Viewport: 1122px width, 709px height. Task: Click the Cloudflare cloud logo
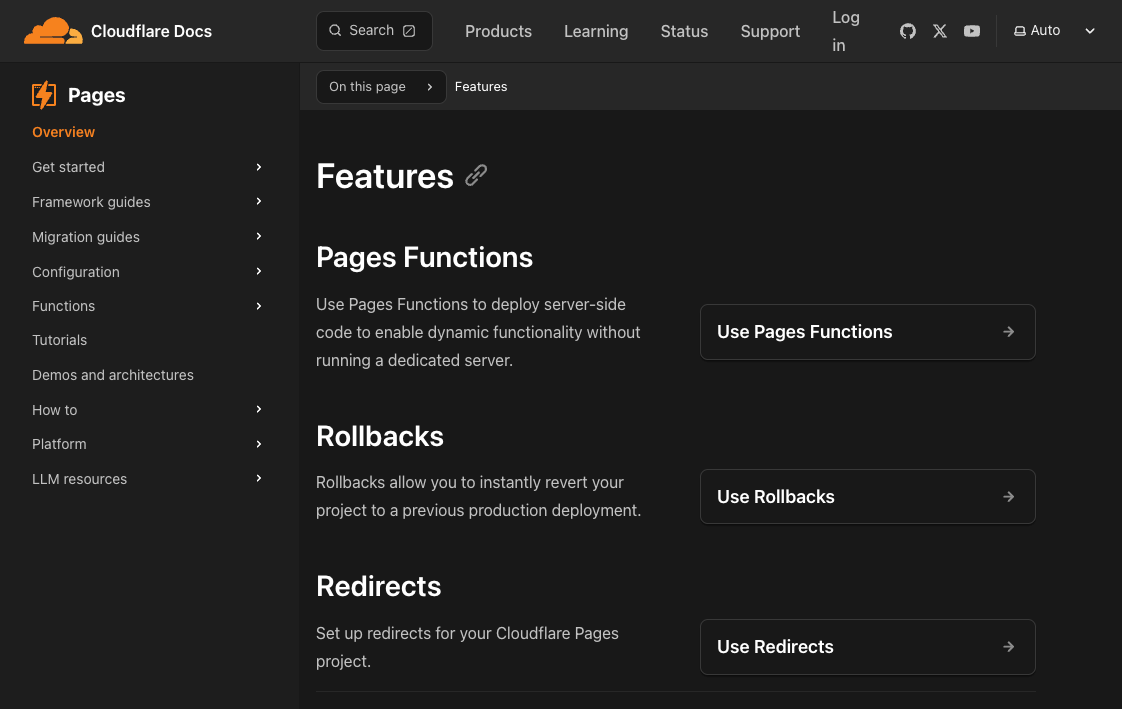click(53, 31)
